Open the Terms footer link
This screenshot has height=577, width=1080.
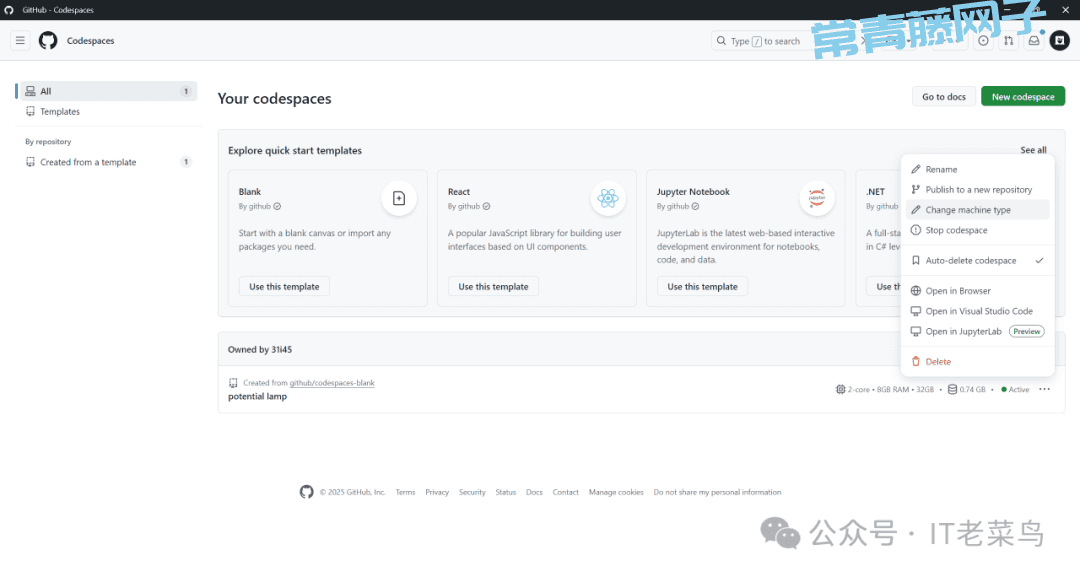(406, 492)
